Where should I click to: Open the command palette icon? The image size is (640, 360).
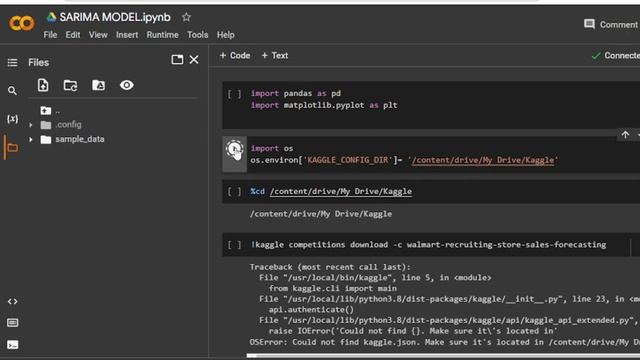pos(12,323)
